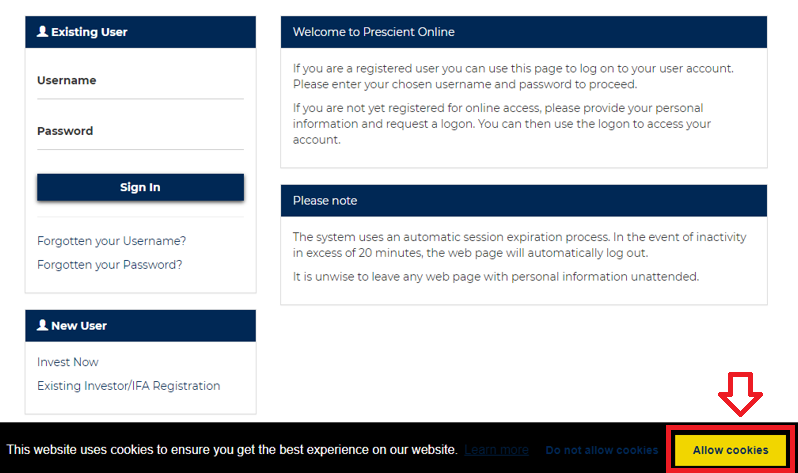This screenshot has height=473, width=798.
Task: Accept with the Allow cookies button
Action: tap(731, 450)
